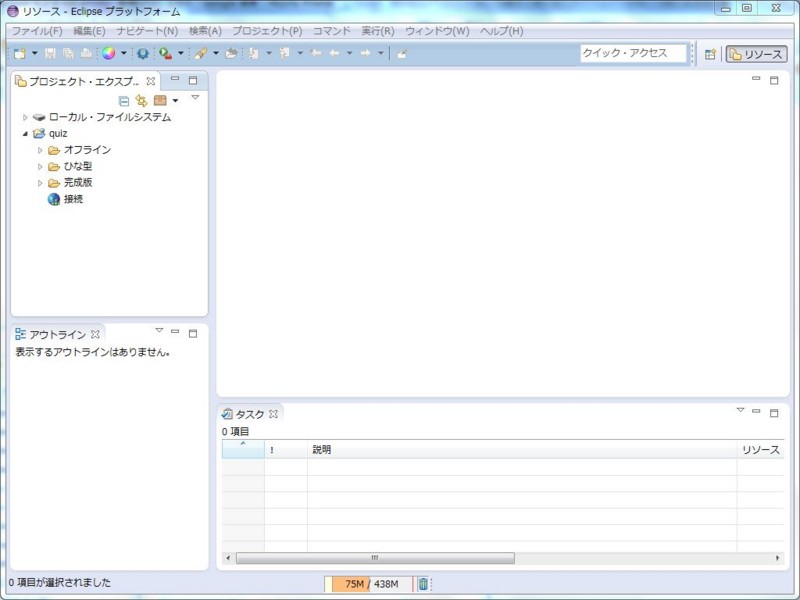The width and height of the screenshot is (800, 600).
Task: Open the Back history dropdown arrow
Action: (x=349, y=53)
